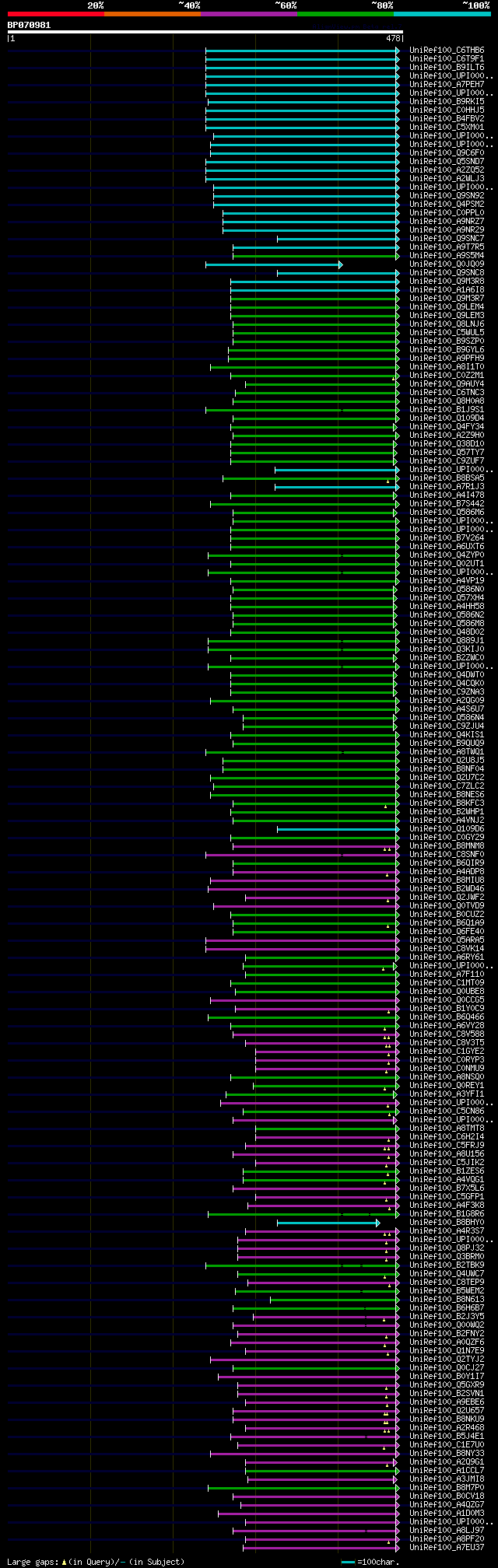Open UniRef100_B1J9S1 hit entry
Image resolution: width=498 pixels, height=1568 pixels.
(x=447, y=409)
